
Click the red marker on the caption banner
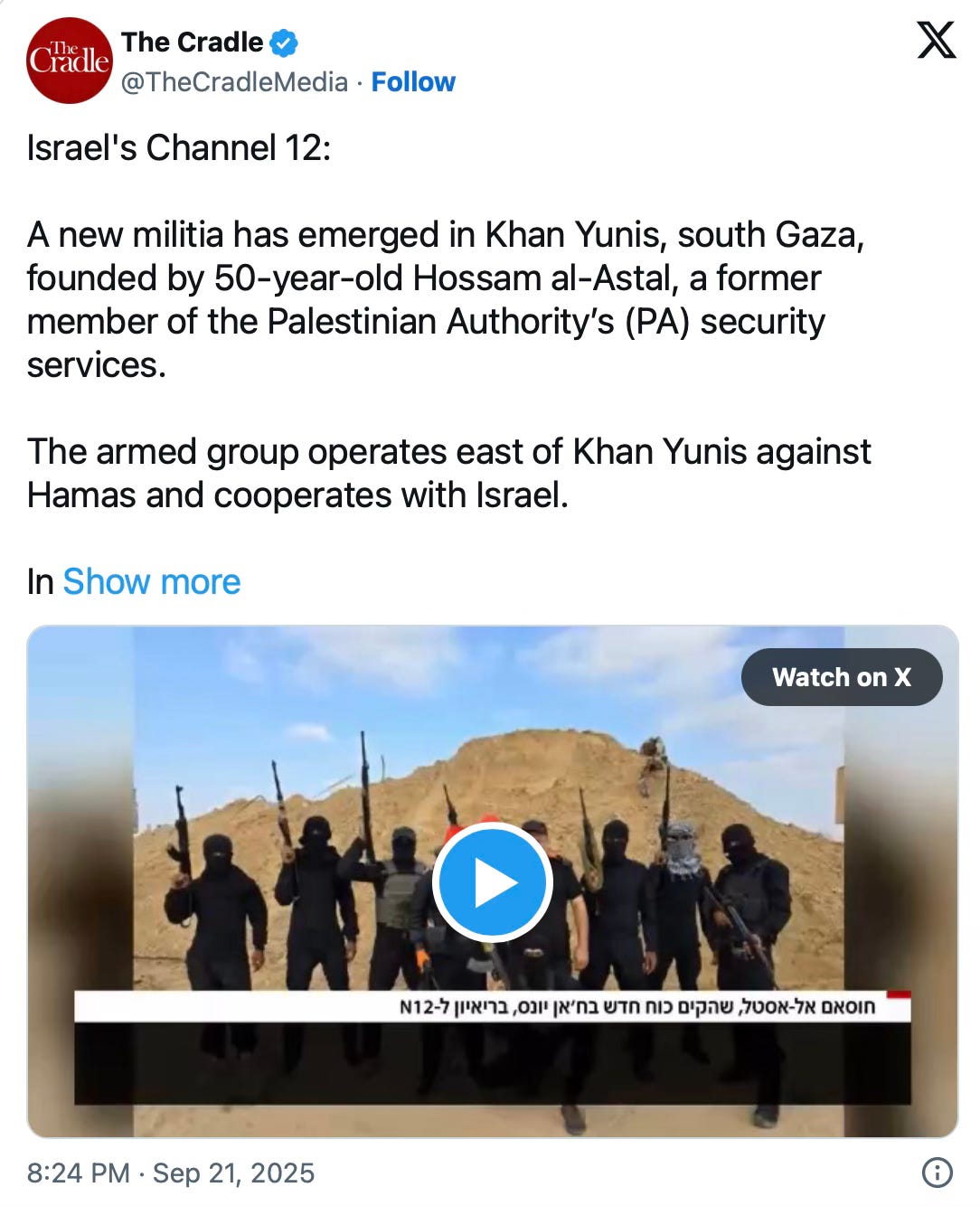(899, 994)
